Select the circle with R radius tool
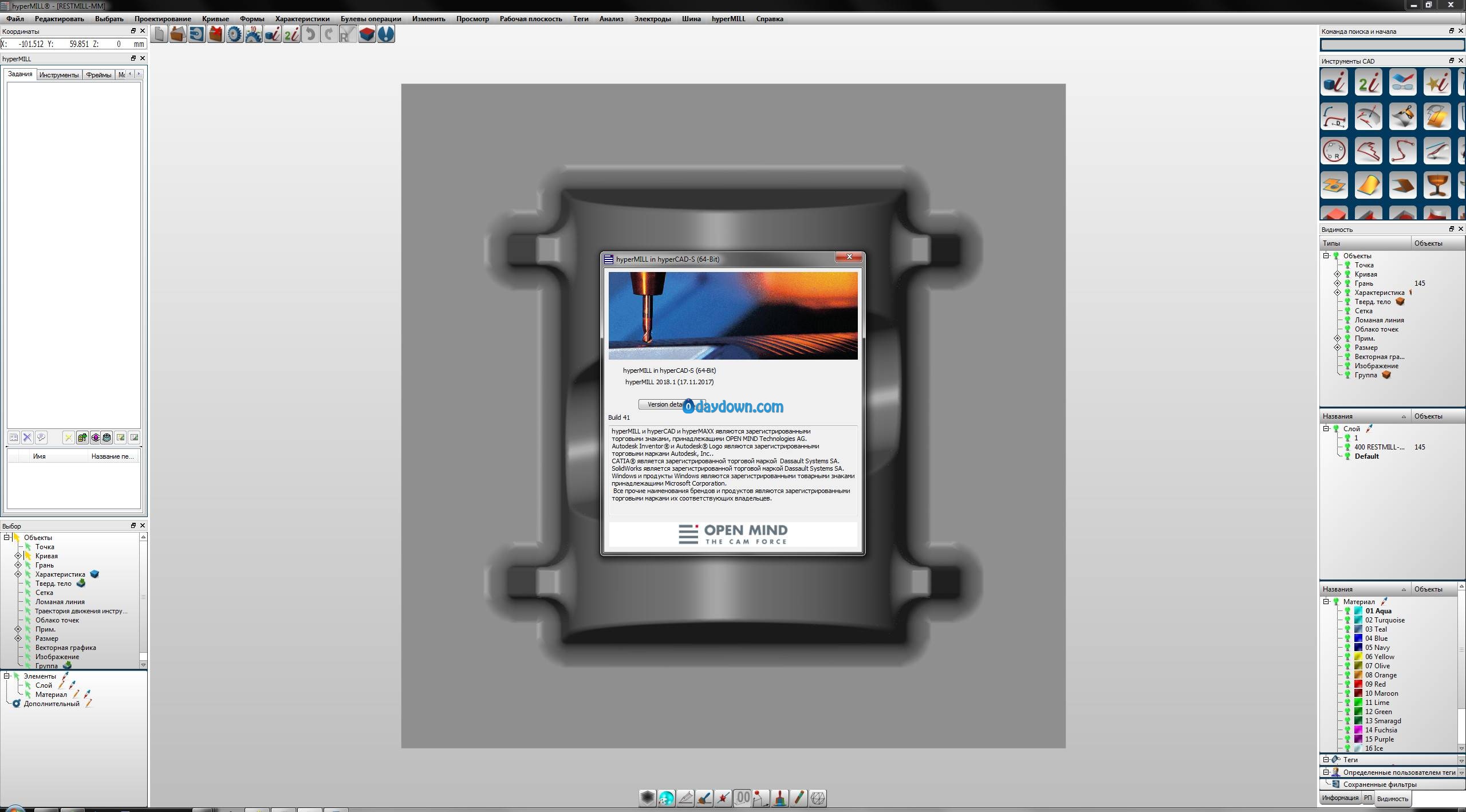 tap(1334, 151)
